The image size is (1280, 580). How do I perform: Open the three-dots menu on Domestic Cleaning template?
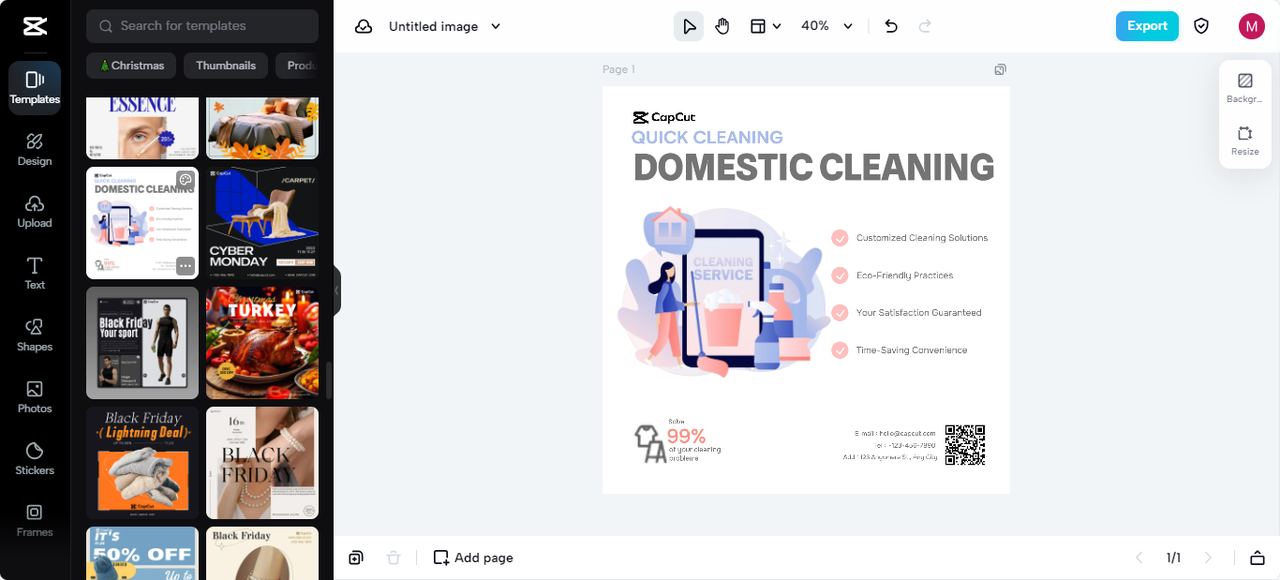(x=186, y=266)
